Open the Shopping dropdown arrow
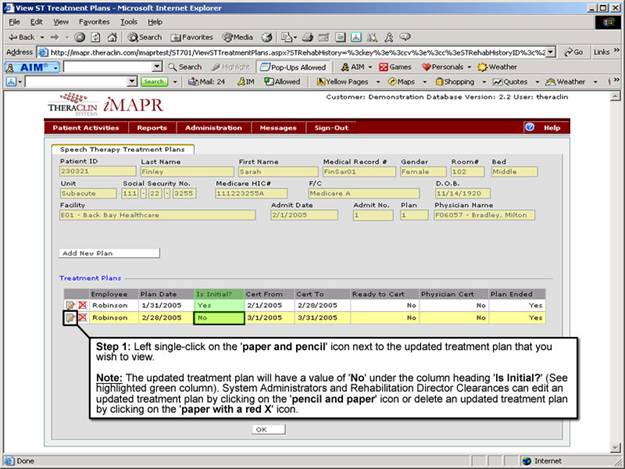This screenshot has width=625, height=469. pyautogui.click(x=484, y=82)
